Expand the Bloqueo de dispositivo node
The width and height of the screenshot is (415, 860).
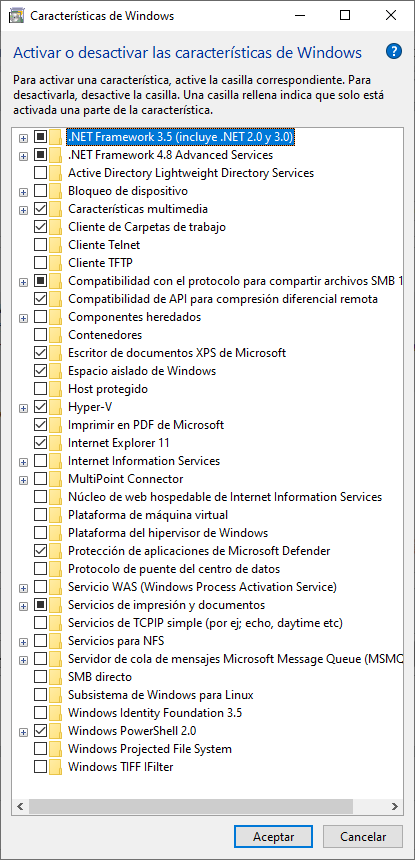pyautogui.click(x=23, y=193)
